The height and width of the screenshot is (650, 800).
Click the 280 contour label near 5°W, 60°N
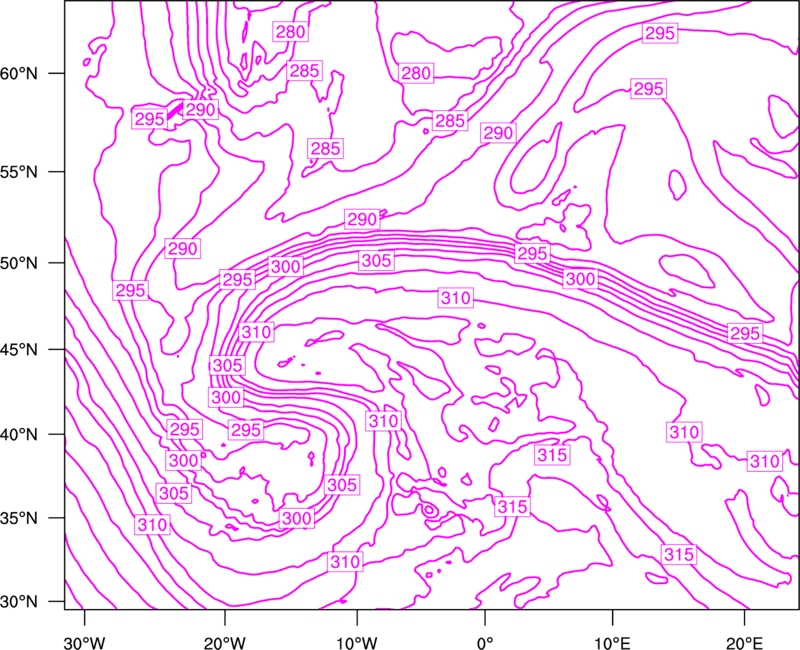[x=416, y=73]
